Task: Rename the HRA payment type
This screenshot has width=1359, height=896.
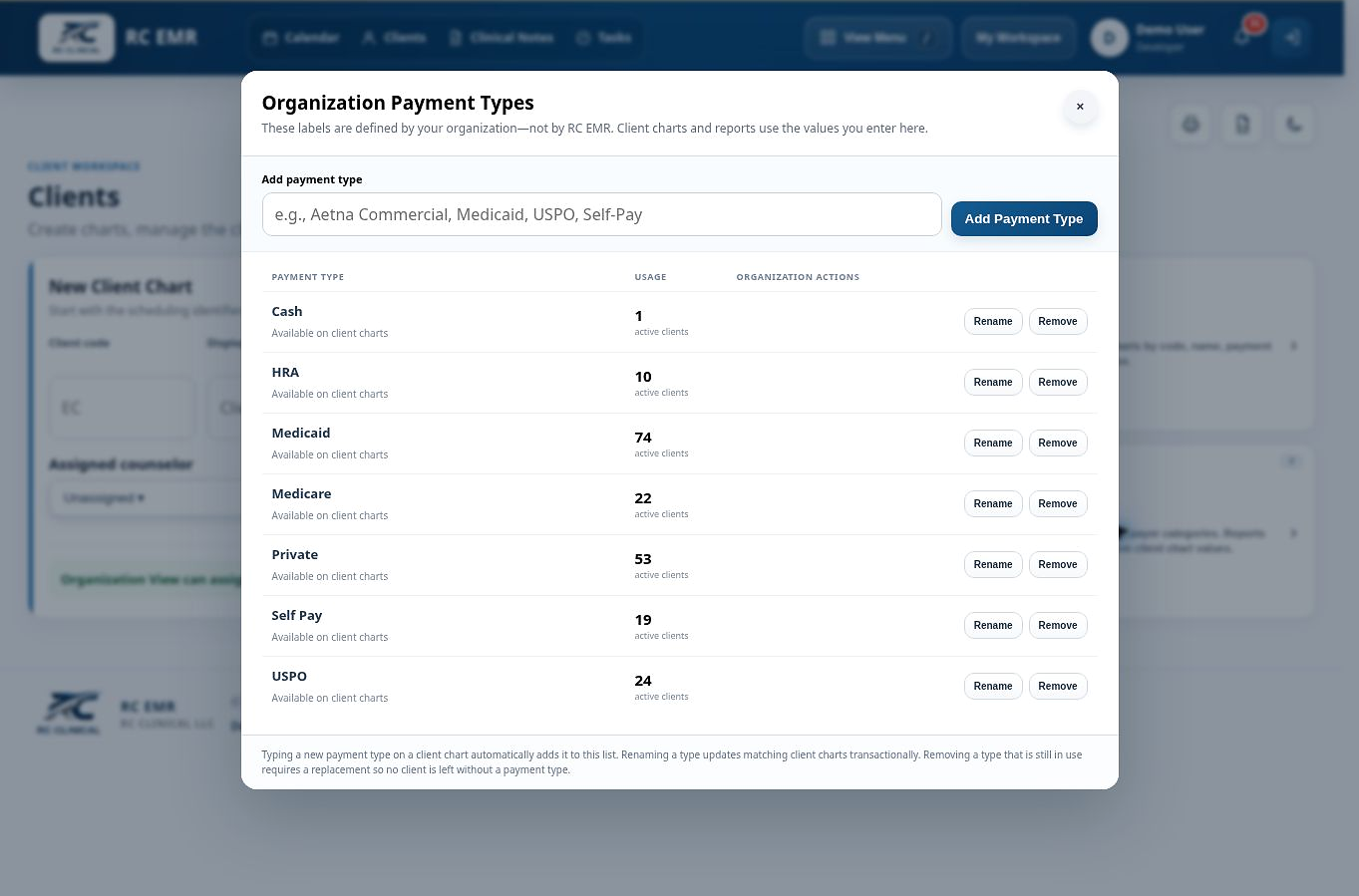Action: (993, 383)
